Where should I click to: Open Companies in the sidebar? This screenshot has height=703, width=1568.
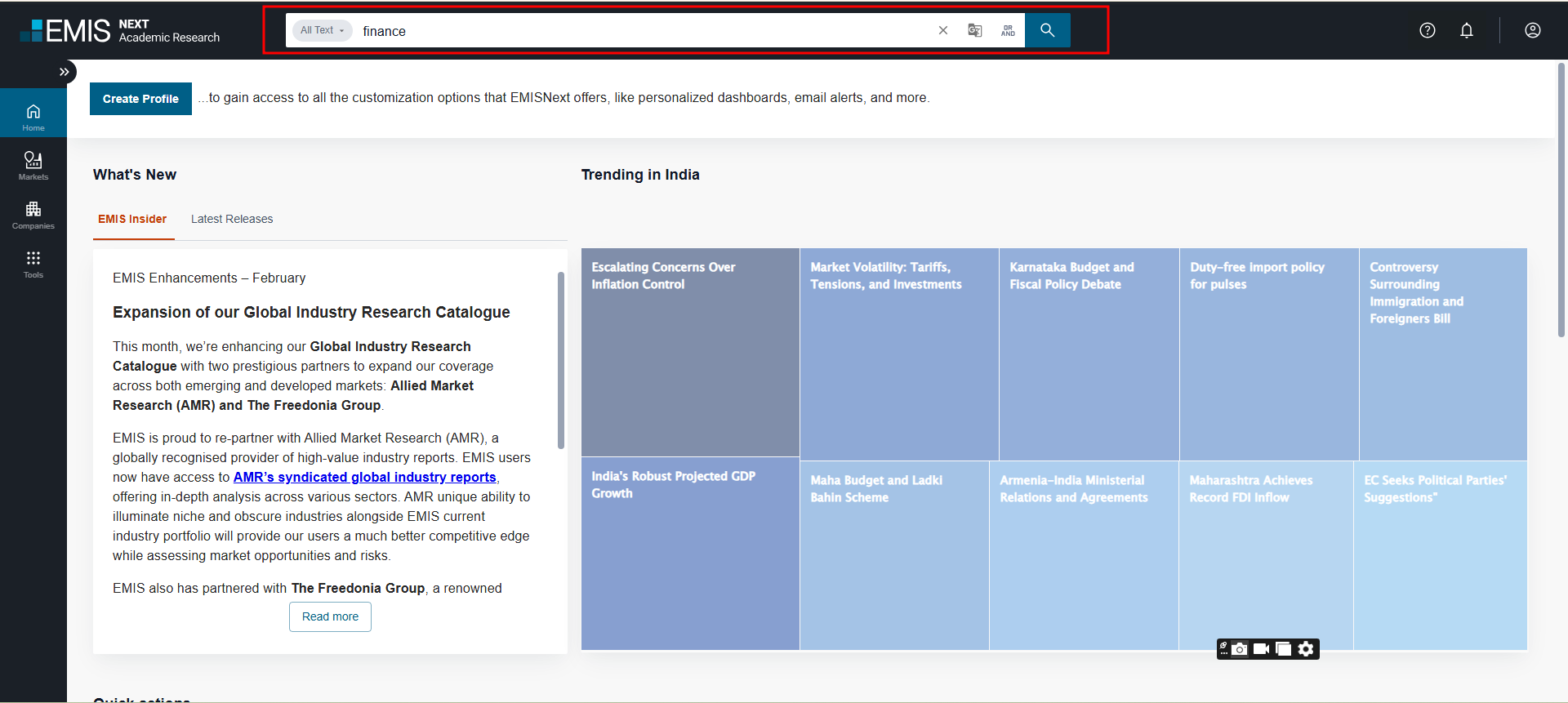click(33, 214)
